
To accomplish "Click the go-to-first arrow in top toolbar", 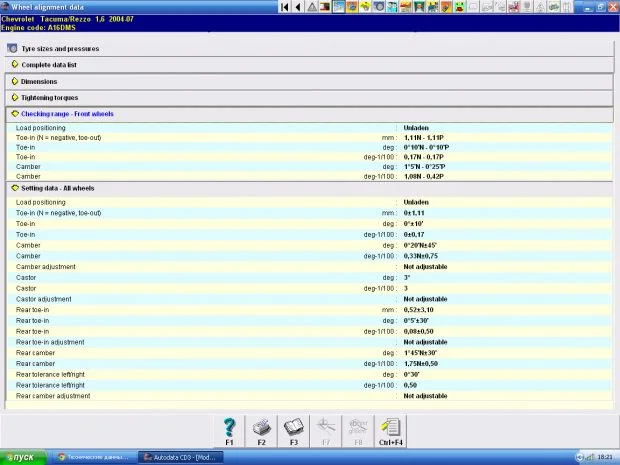I will (286, 7).
